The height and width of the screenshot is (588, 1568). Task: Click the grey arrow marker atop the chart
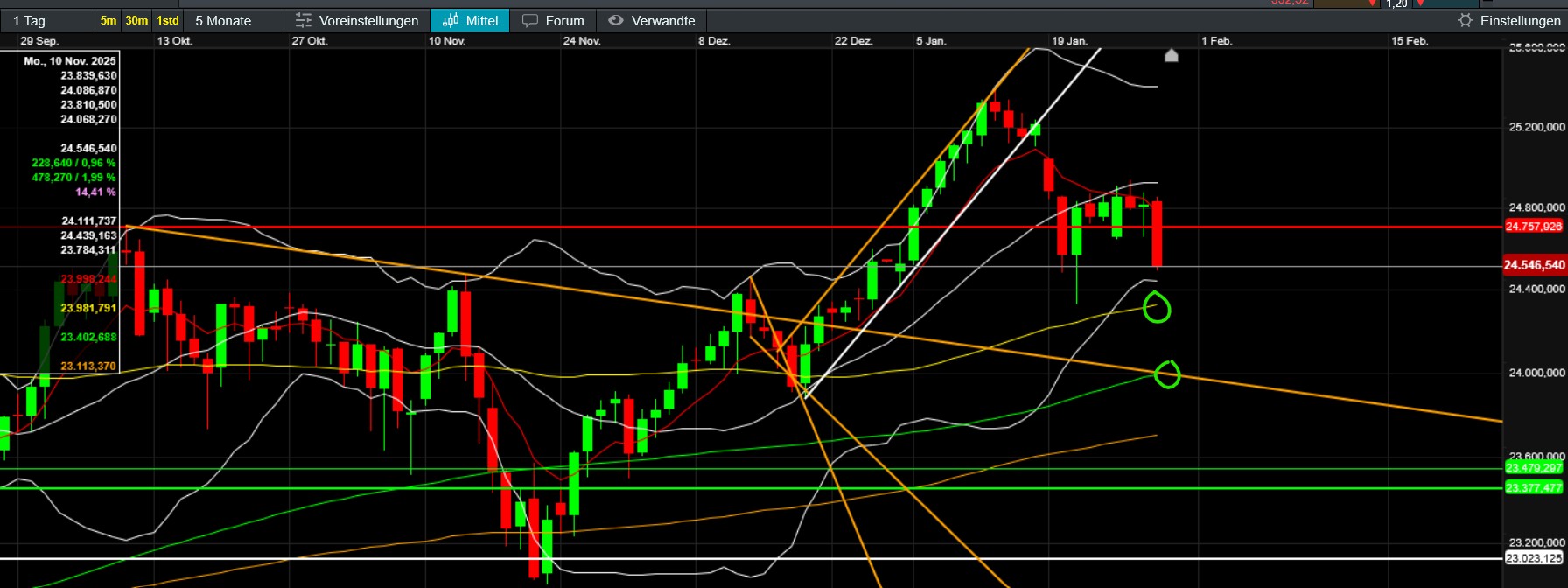1172,56
